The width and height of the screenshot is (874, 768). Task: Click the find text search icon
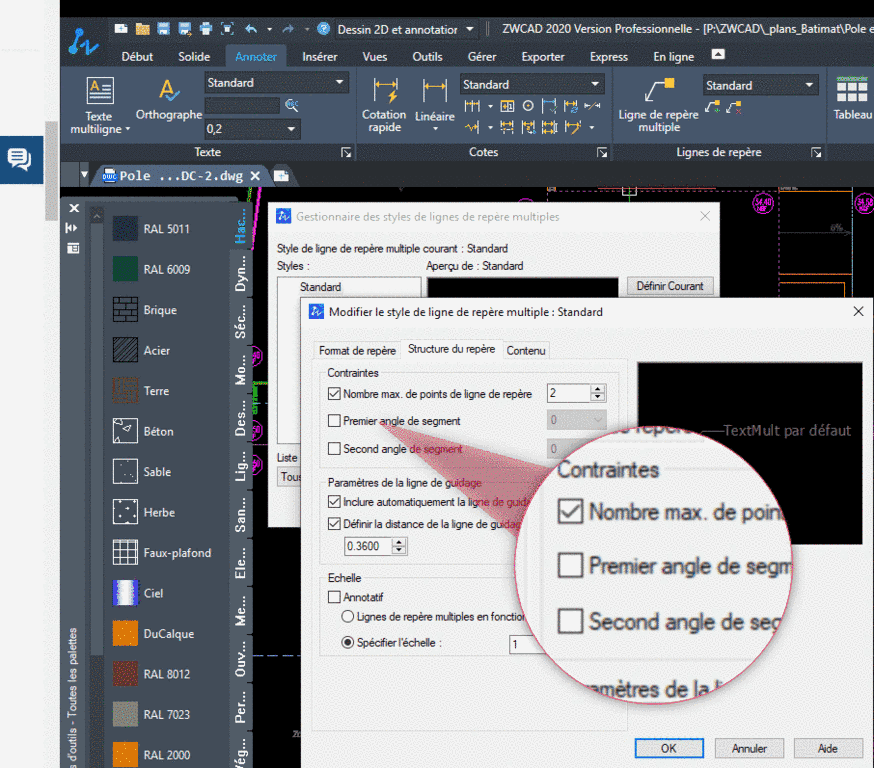pyautogui.click(x=292, y=105)
